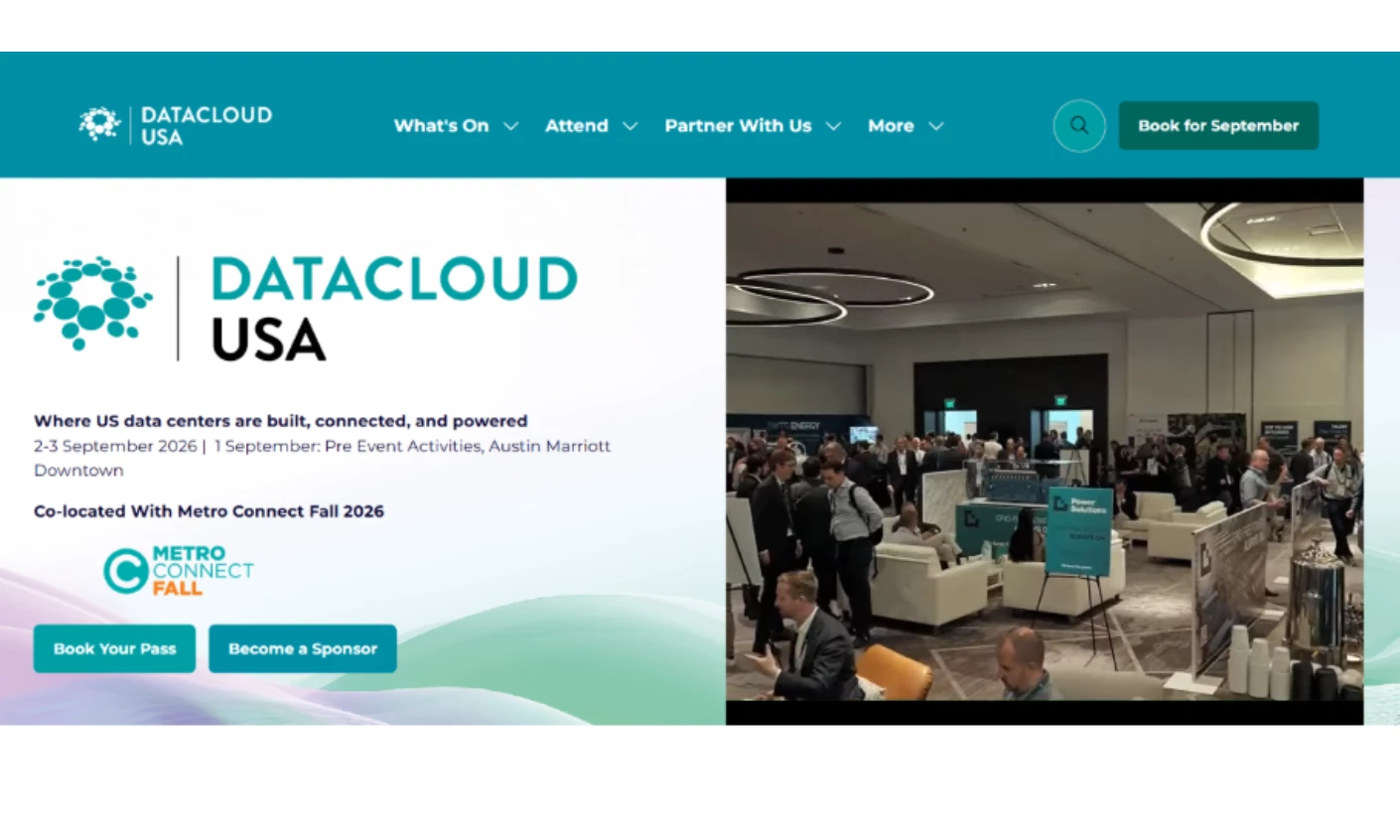The height and width of the screenshot is (840, 1400).
Task: Click the tagline about US data centers
Action: click(x=281, y=421)
